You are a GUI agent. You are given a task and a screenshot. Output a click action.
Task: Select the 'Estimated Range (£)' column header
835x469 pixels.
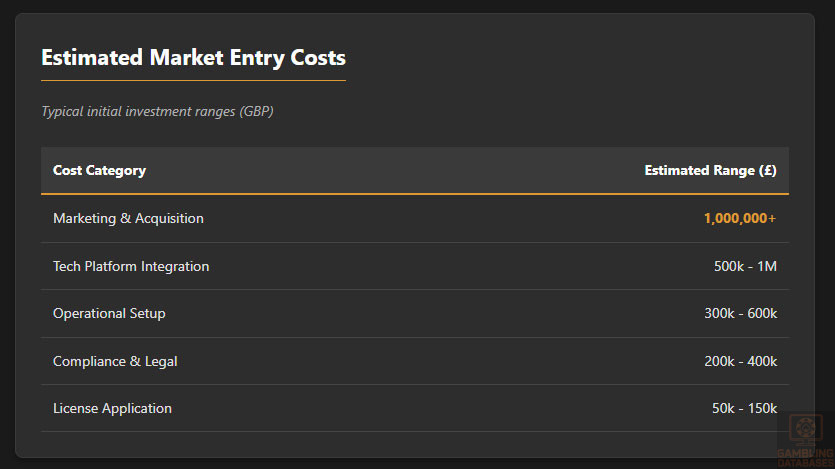tap(710, 170)
